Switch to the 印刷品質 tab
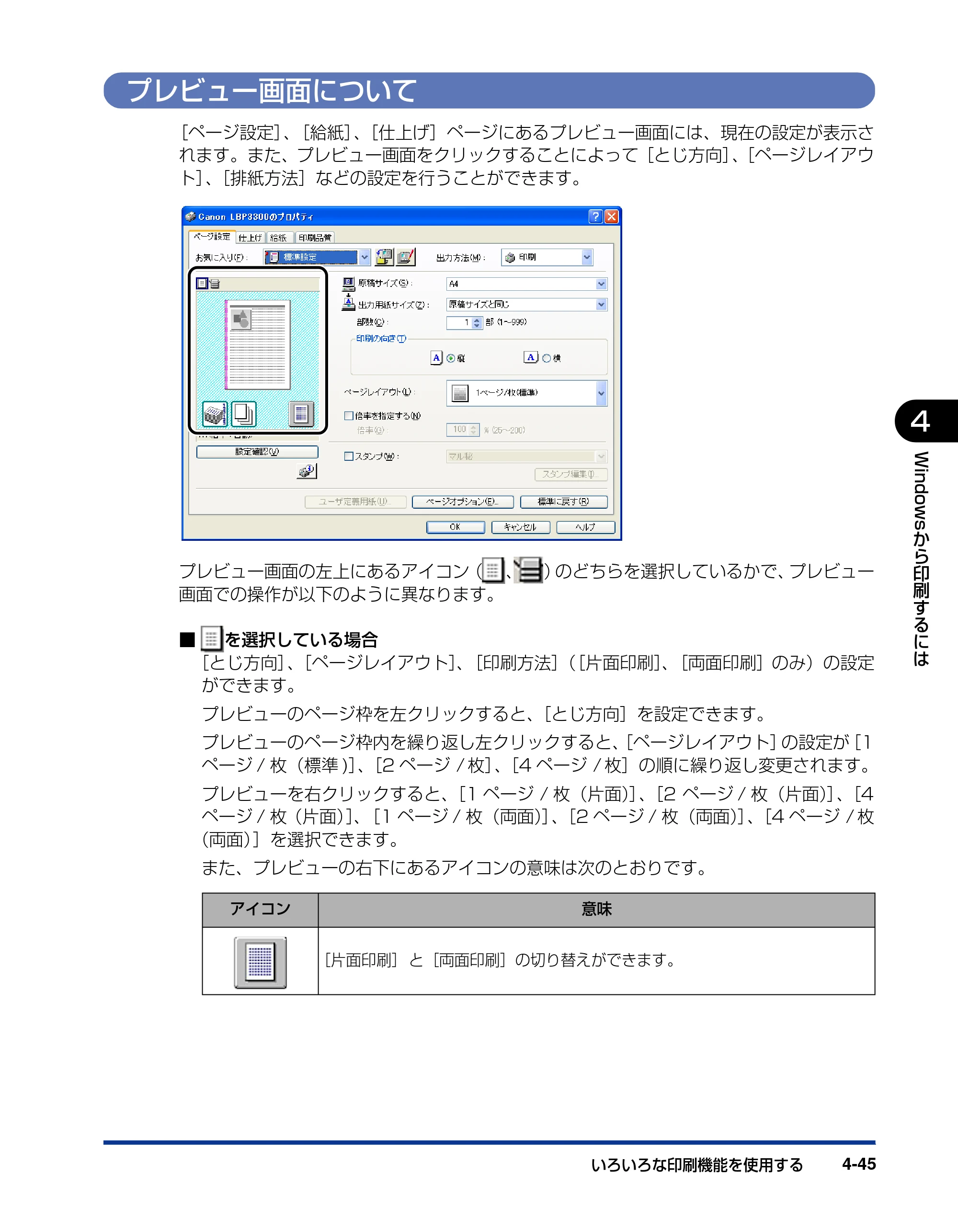Image resolution: width=958 pixels, height=1232 pixels. point(315,238)
